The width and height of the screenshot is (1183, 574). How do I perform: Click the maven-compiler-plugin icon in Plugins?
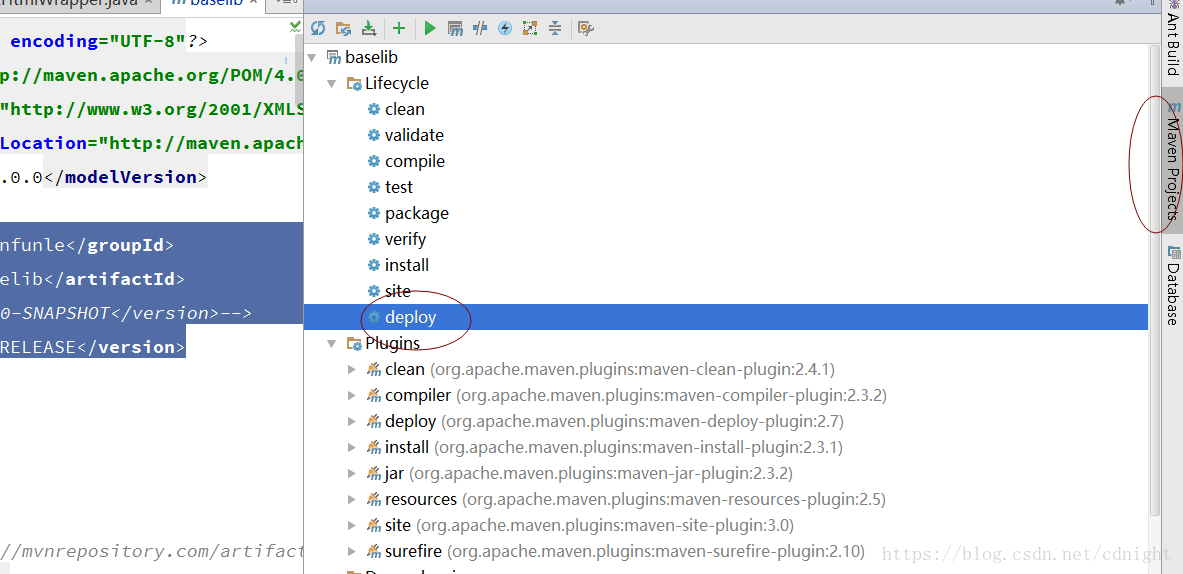pyautogui.click(x=373, y=395)
